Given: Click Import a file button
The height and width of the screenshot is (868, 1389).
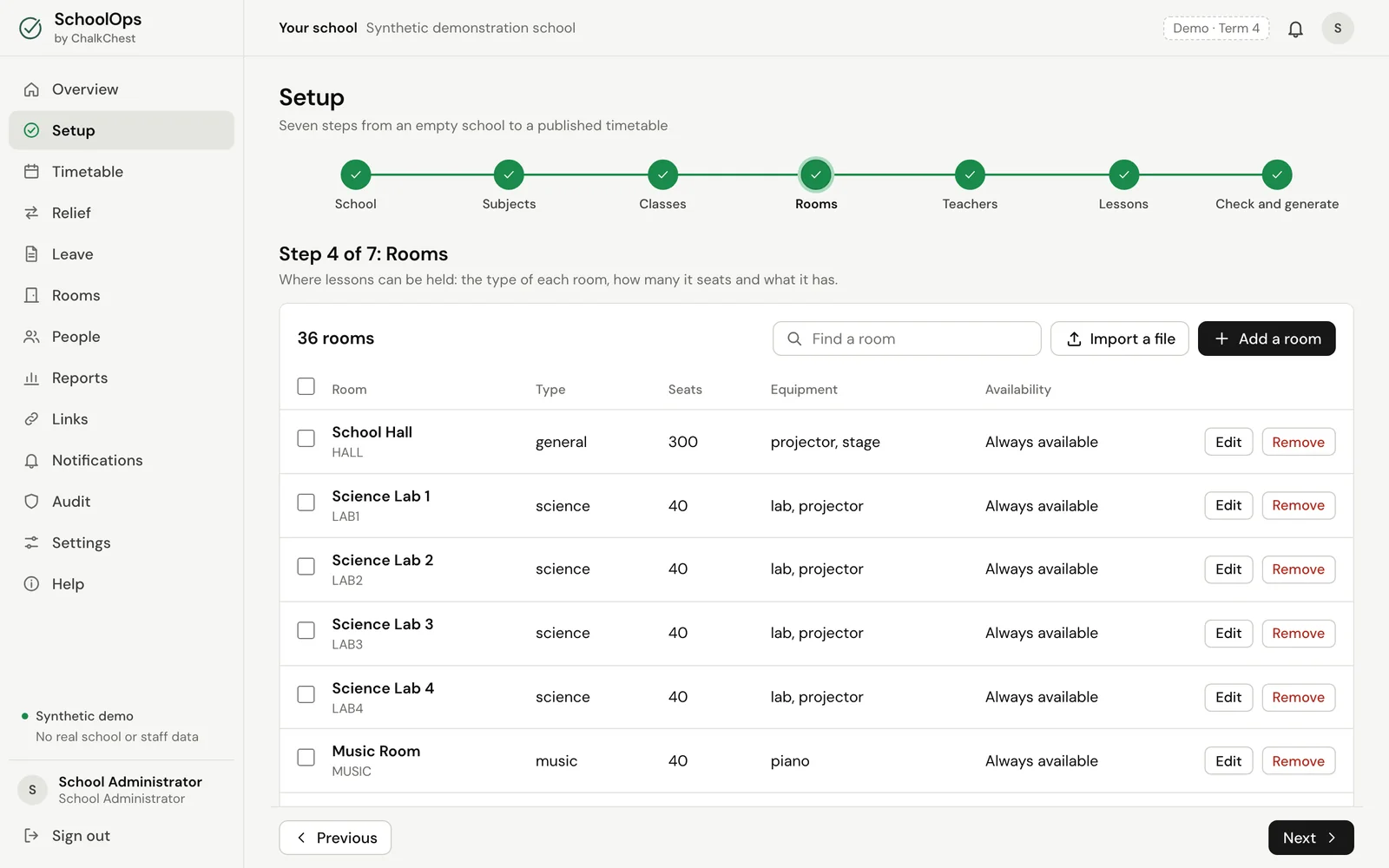Looking at the screenshot, I should (x=1120, y=339).
